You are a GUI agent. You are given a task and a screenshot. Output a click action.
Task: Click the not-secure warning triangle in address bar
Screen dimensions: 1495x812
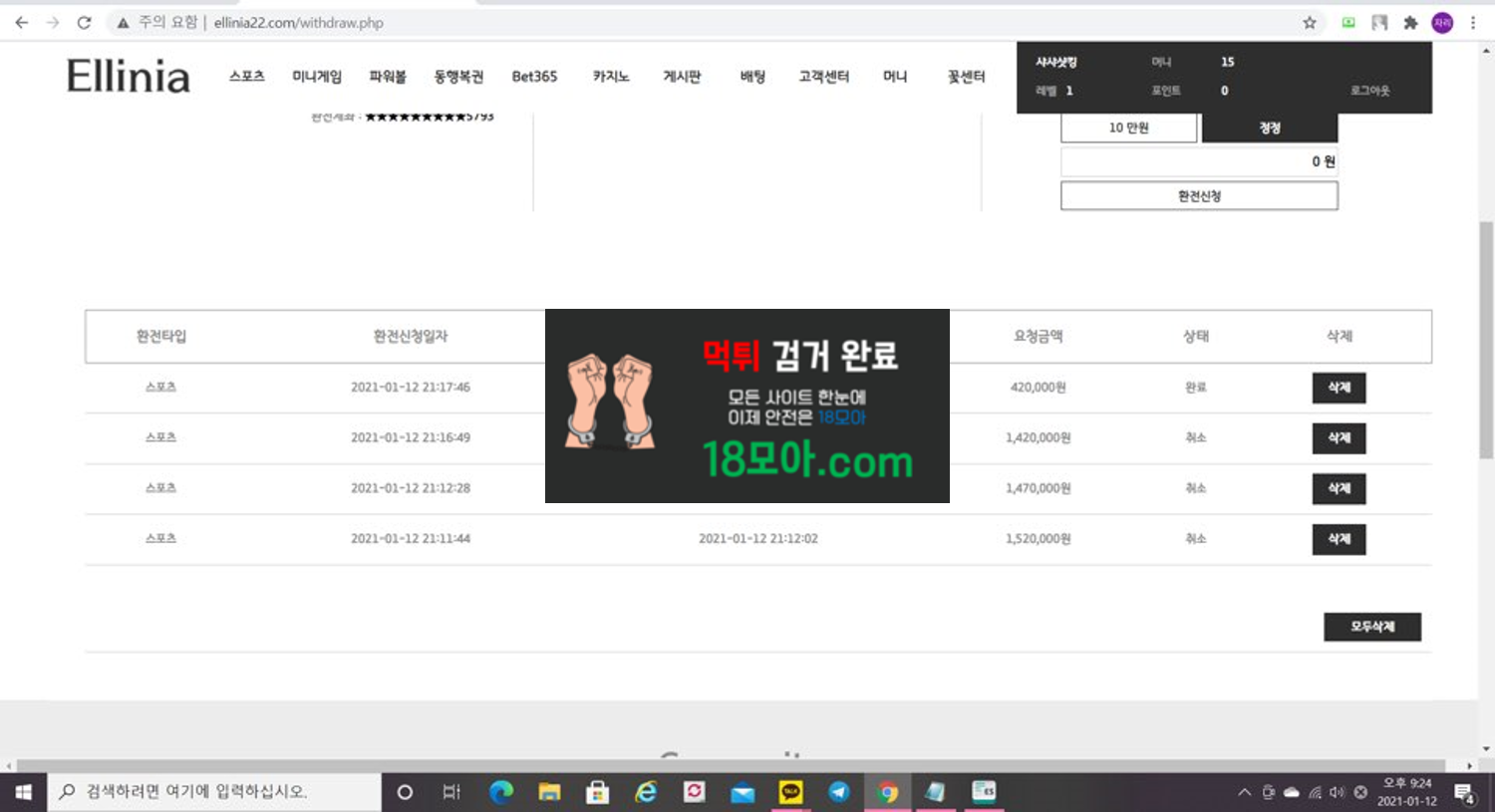click(x=123, y=22)
